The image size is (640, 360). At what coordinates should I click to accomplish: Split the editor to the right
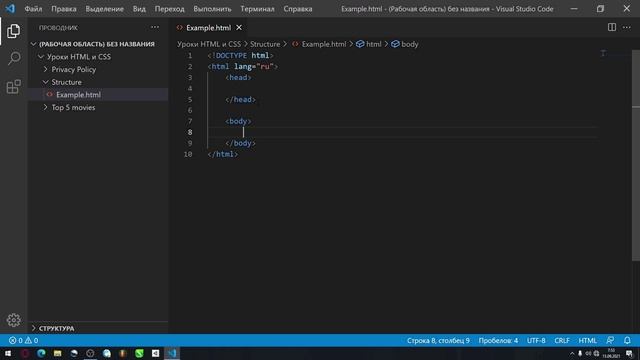tap(611, 27)
